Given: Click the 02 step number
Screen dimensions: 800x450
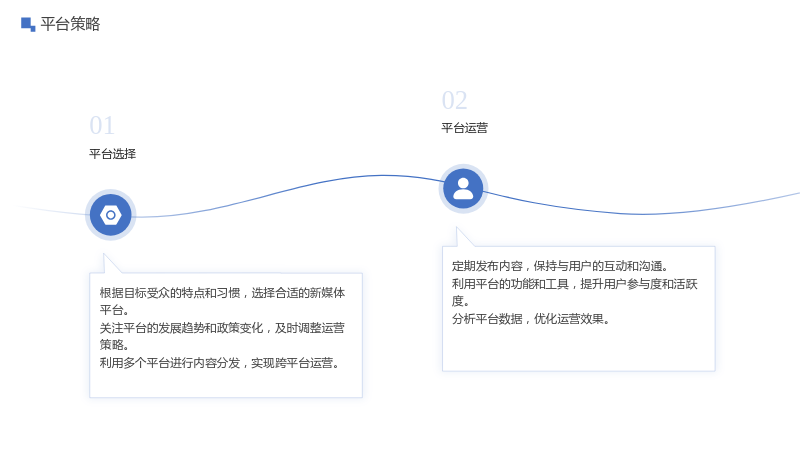Looking at the screenshot, I should click(x=454, y=100).
